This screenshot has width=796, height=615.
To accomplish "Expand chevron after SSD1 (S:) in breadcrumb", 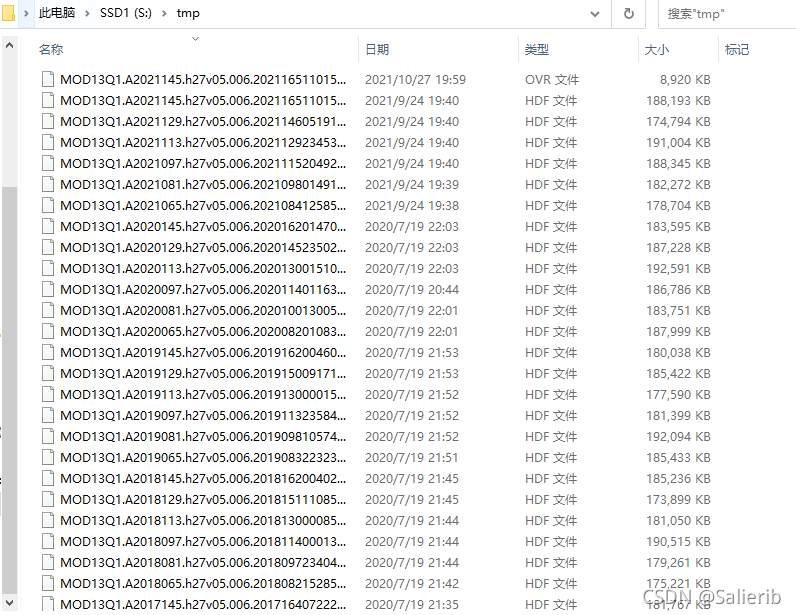I will tap(164, 13).
